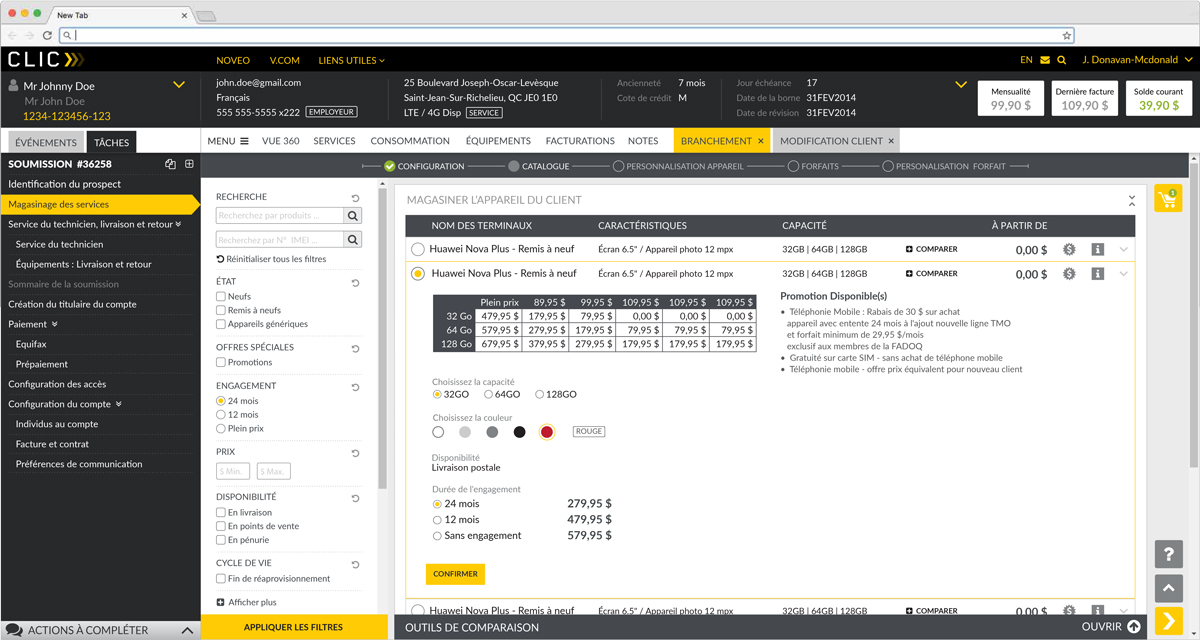
Task: Go to the CONSOMMATION tab
Action: tap(410, 141)
